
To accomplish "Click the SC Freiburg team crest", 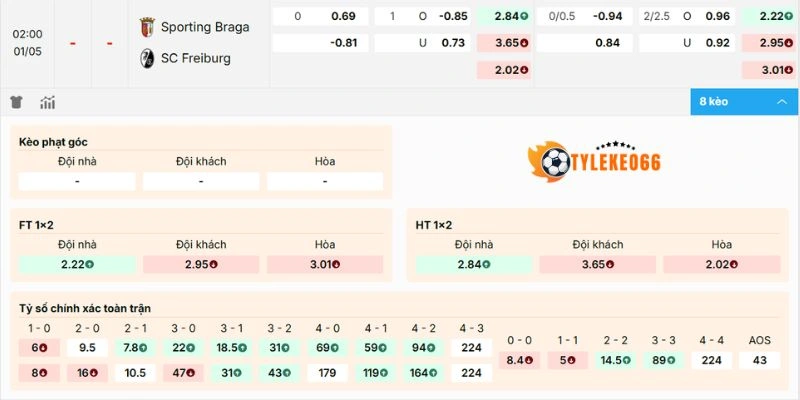I will point(147,58).
